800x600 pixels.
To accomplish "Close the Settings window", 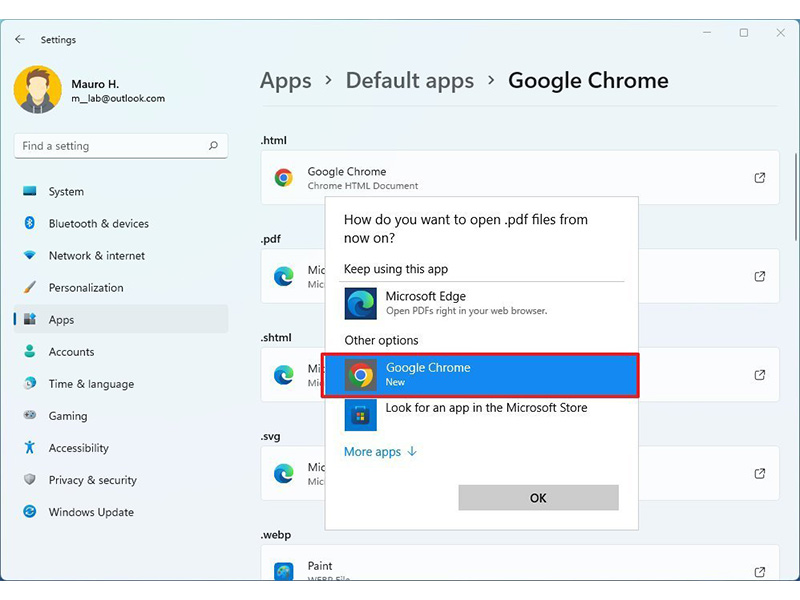I will click(781, 33).
